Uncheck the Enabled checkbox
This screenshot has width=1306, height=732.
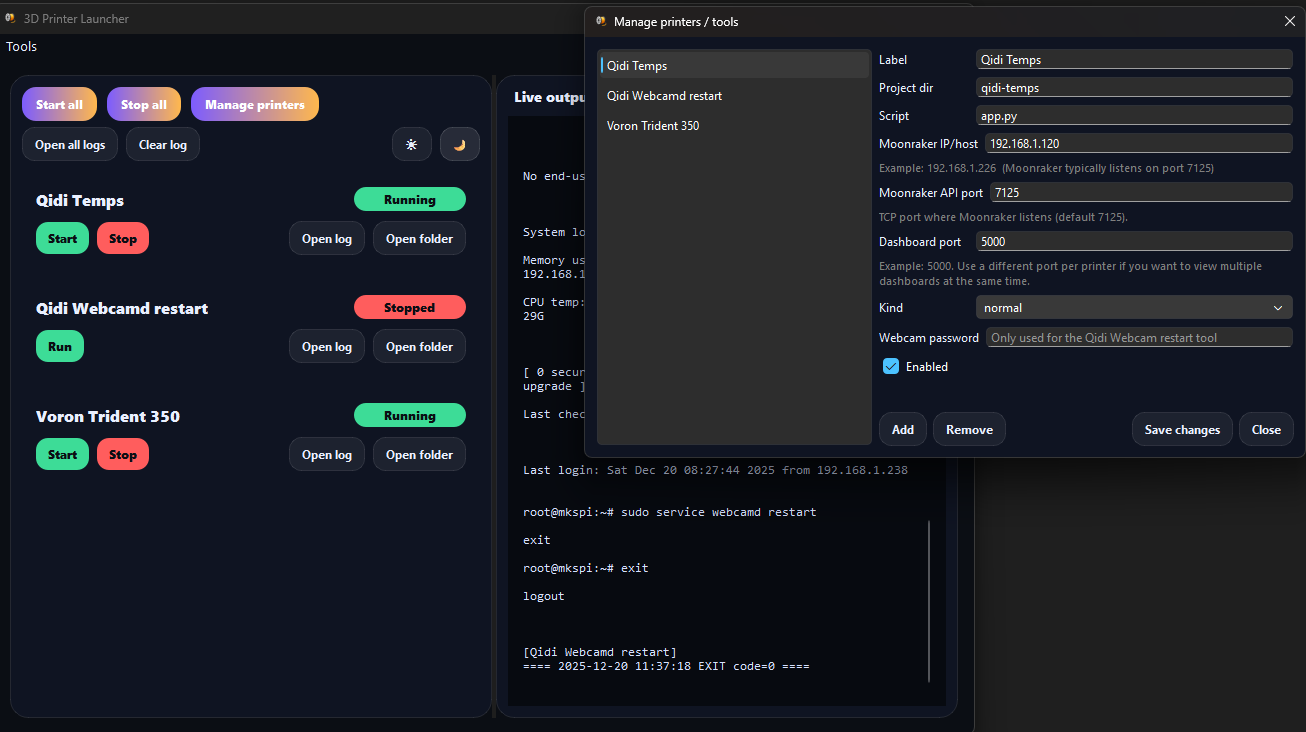tap(891, 367)
